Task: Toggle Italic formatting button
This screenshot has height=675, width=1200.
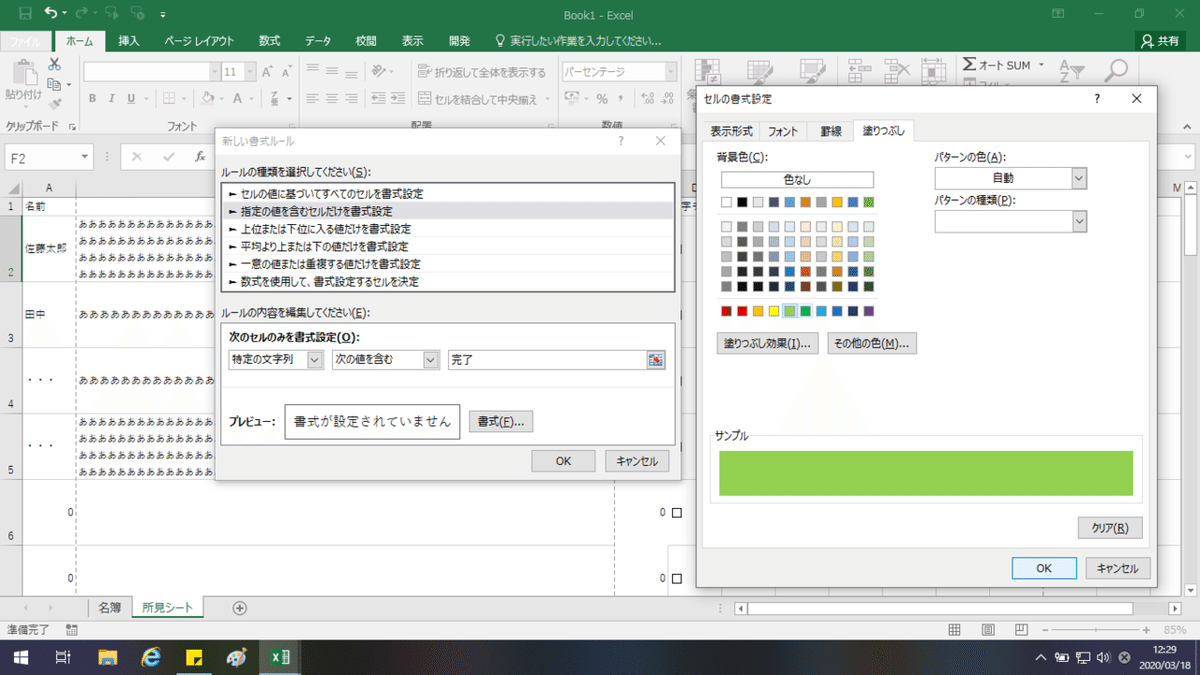Action: (x=112, y=99)
